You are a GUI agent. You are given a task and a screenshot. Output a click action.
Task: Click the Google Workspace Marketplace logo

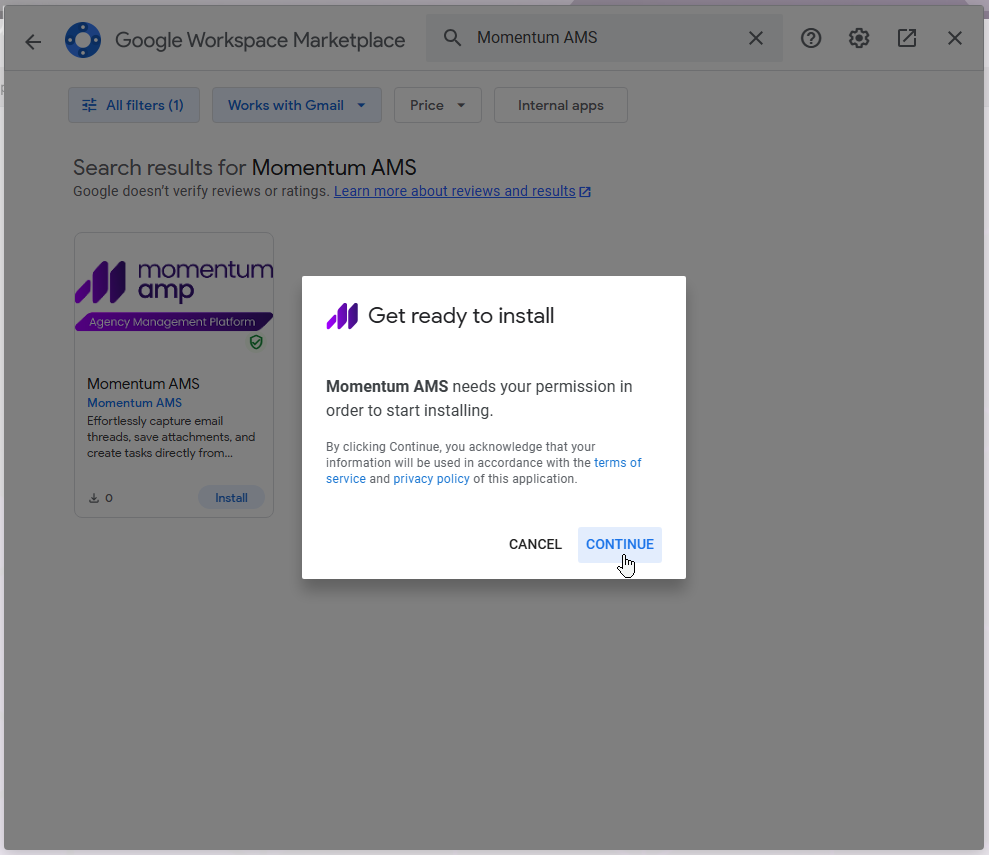[83, 40]
